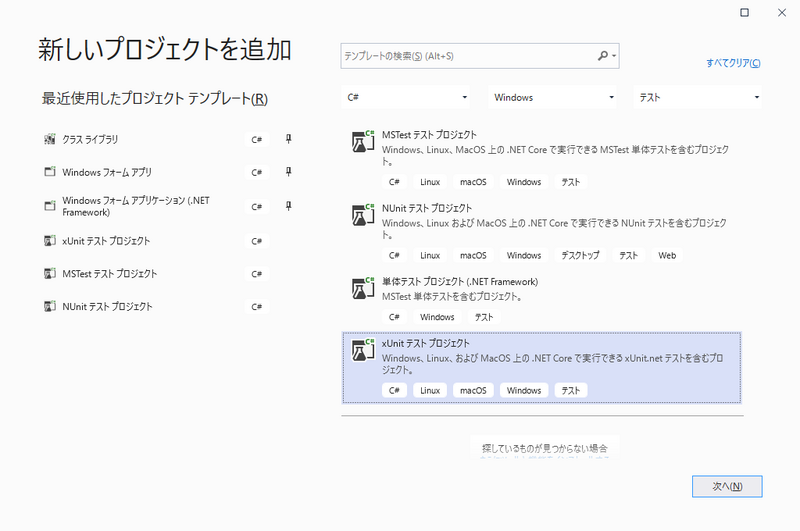Click recent xUnit テスト プロジェクト flask icon
This screenshot has width=800, height=531.
[x=49, y=241]
